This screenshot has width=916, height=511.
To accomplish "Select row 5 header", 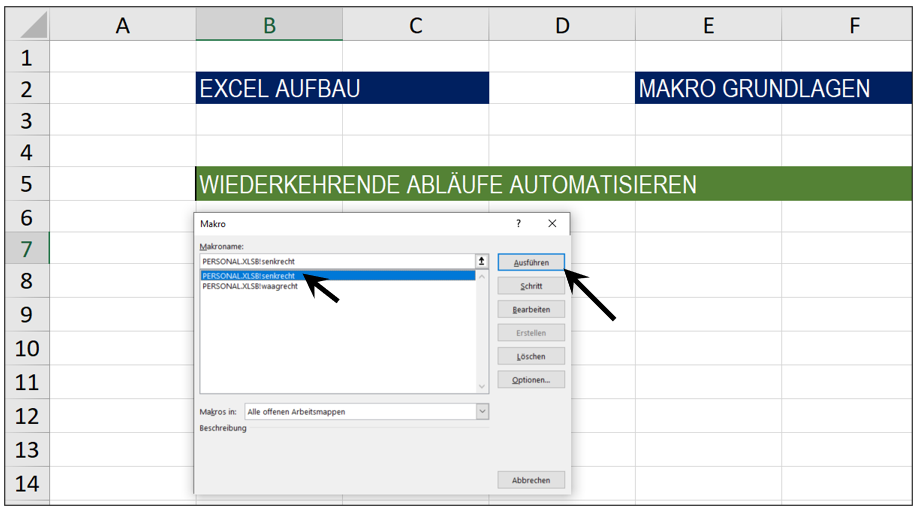I will click(27, 183).
